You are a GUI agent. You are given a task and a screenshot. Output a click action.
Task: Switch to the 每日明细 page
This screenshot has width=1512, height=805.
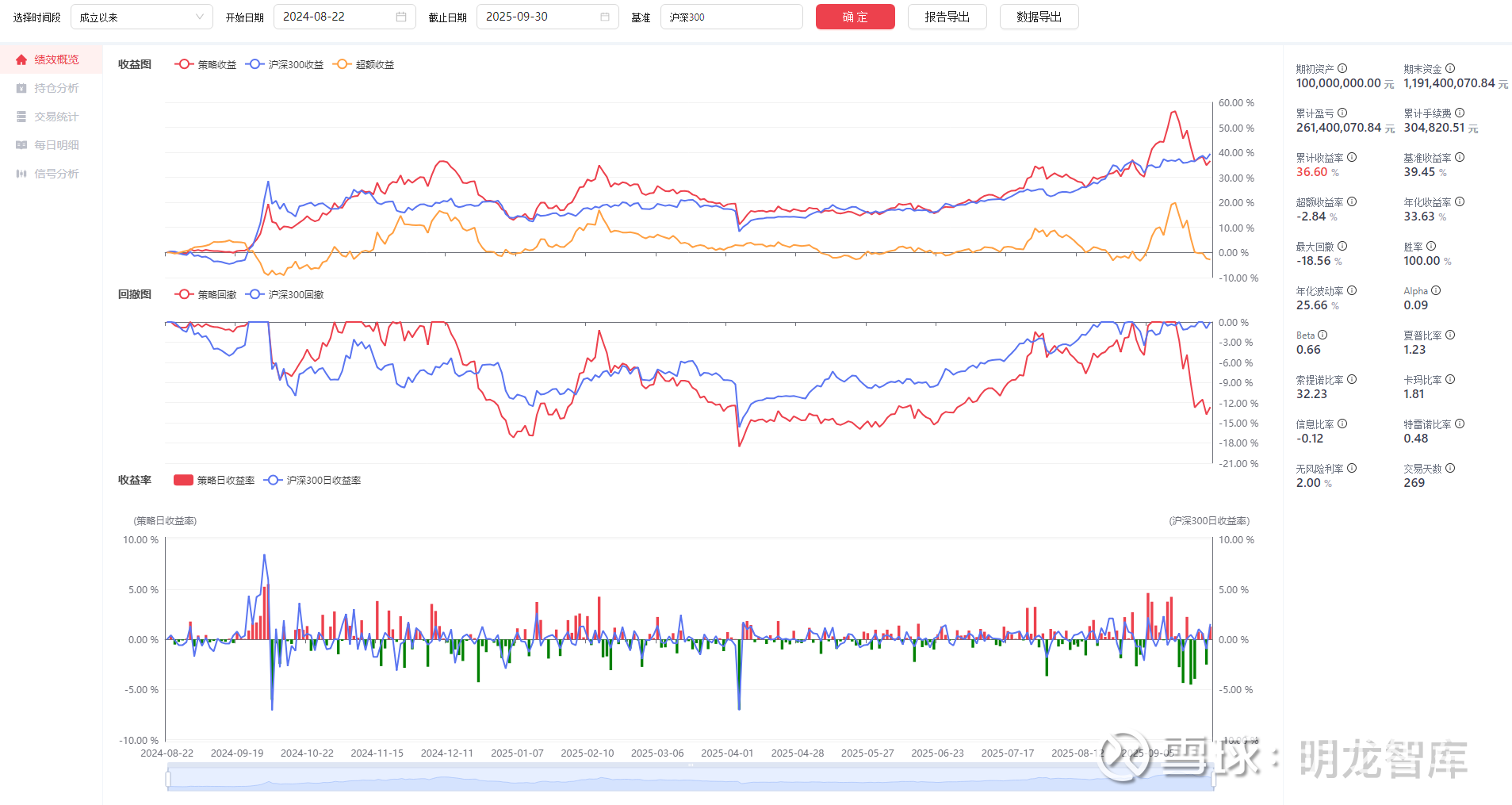56,145
